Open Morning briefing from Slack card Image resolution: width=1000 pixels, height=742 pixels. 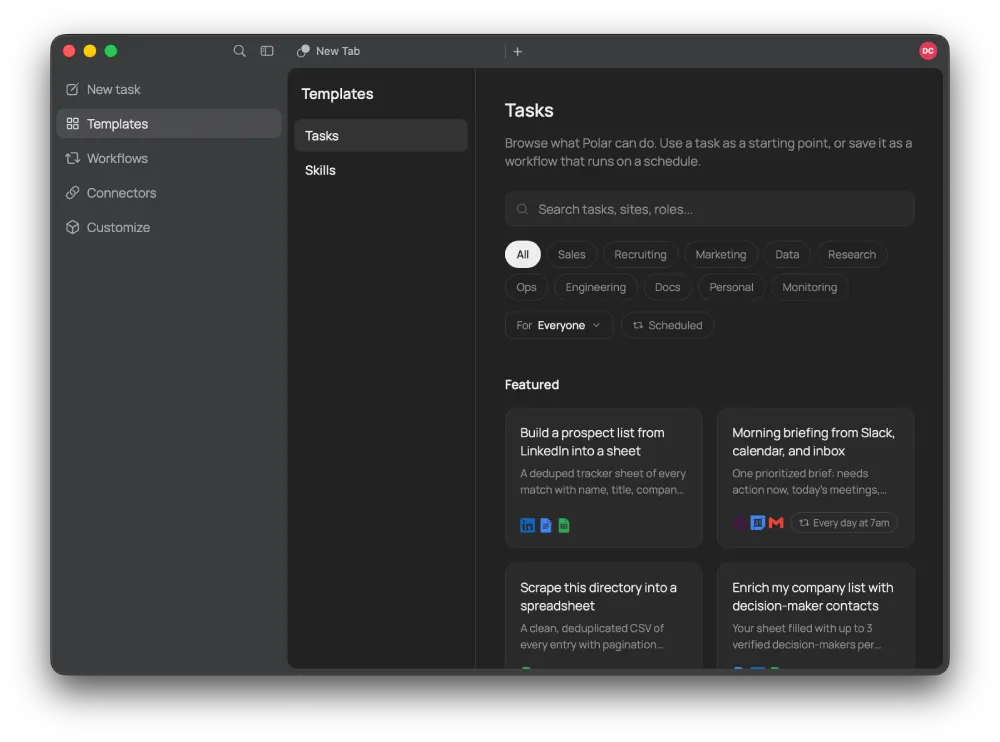[816, 478]
